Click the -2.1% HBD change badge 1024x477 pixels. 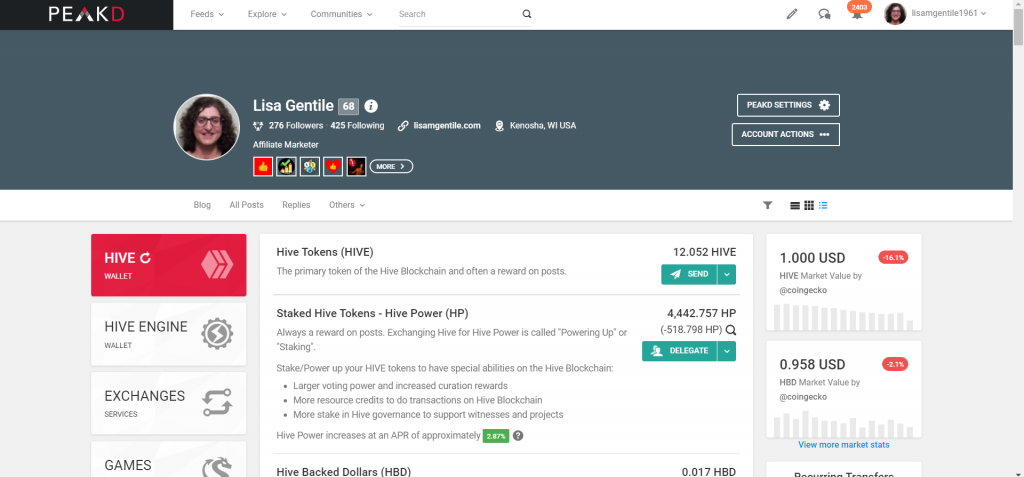tap(895, 364)
